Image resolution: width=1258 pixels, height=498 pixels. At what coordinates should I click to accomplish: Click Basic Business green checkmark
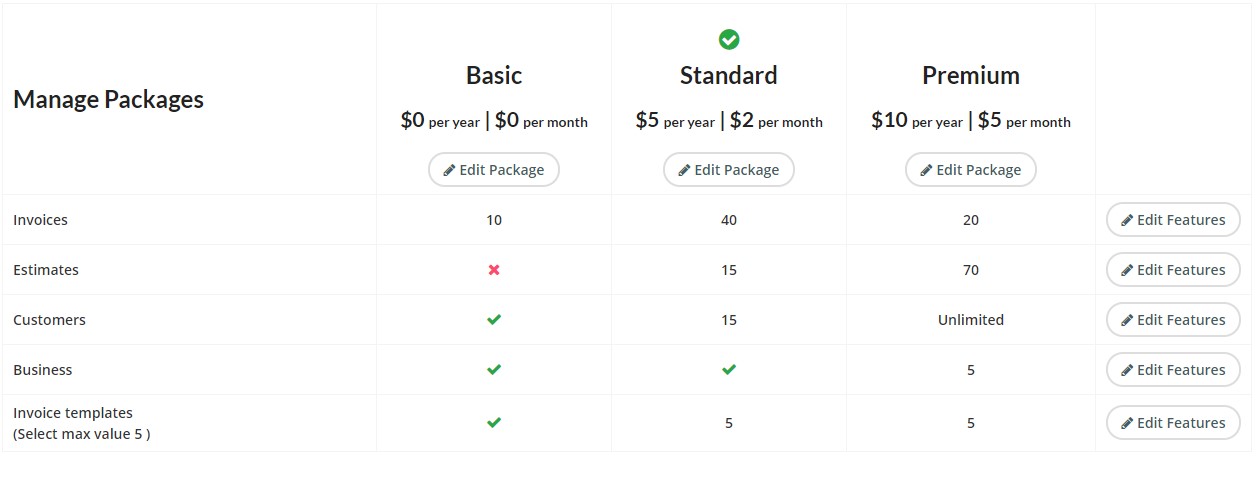tap(494, 370)
